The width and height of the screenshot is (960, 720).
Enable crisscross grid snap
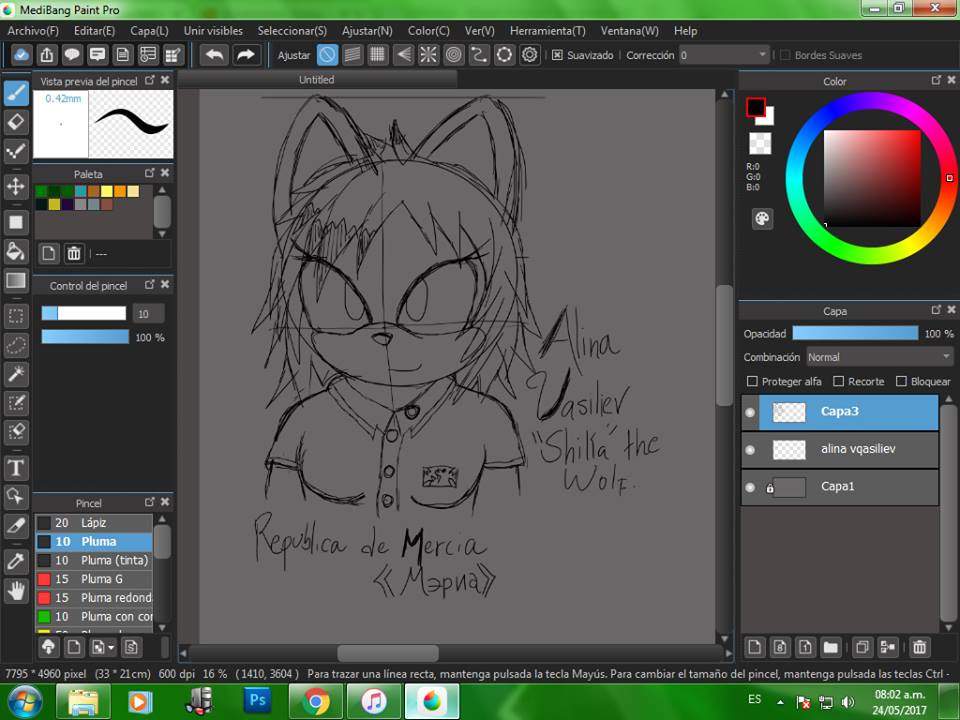pos(378,55)
